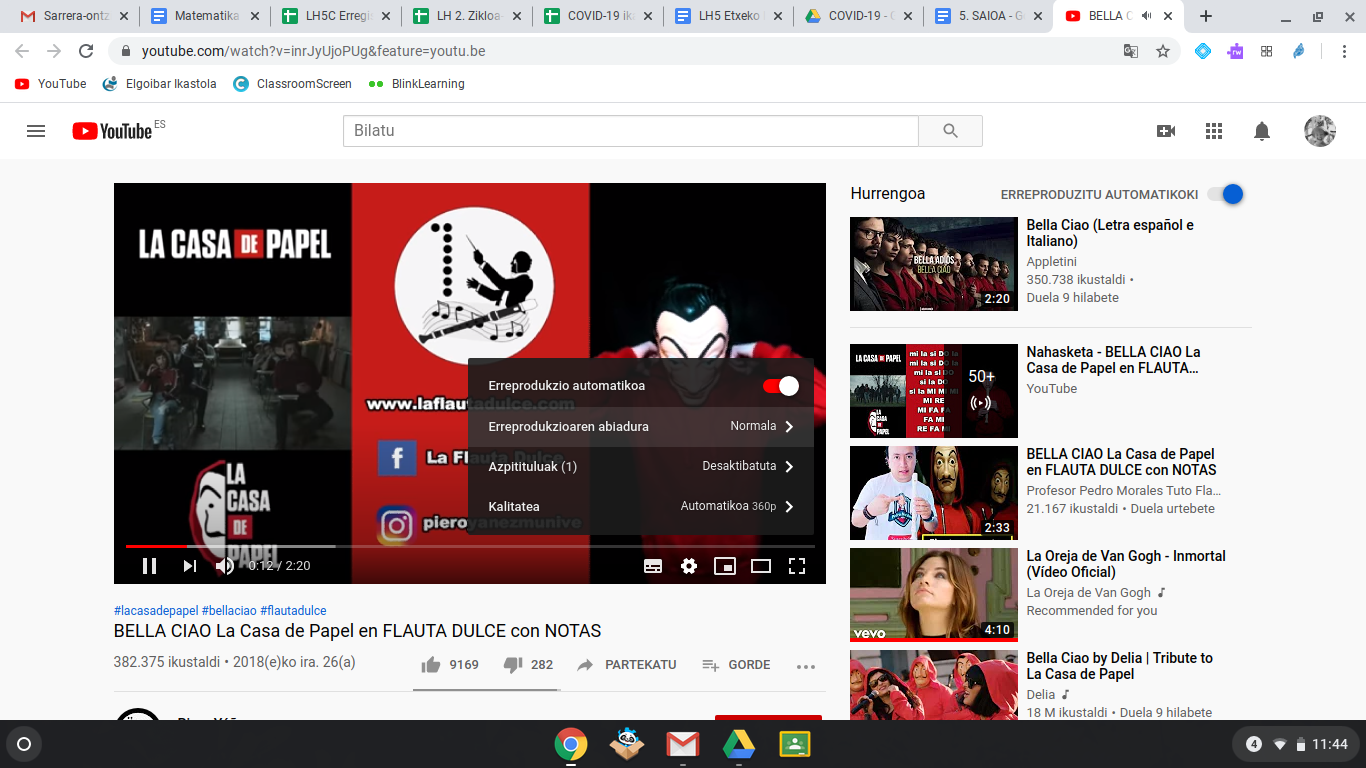Screen dimensions: 1366x768
Task: Switch to Matematika document tab
Action: pyautogui.click(x=204, y=16)
